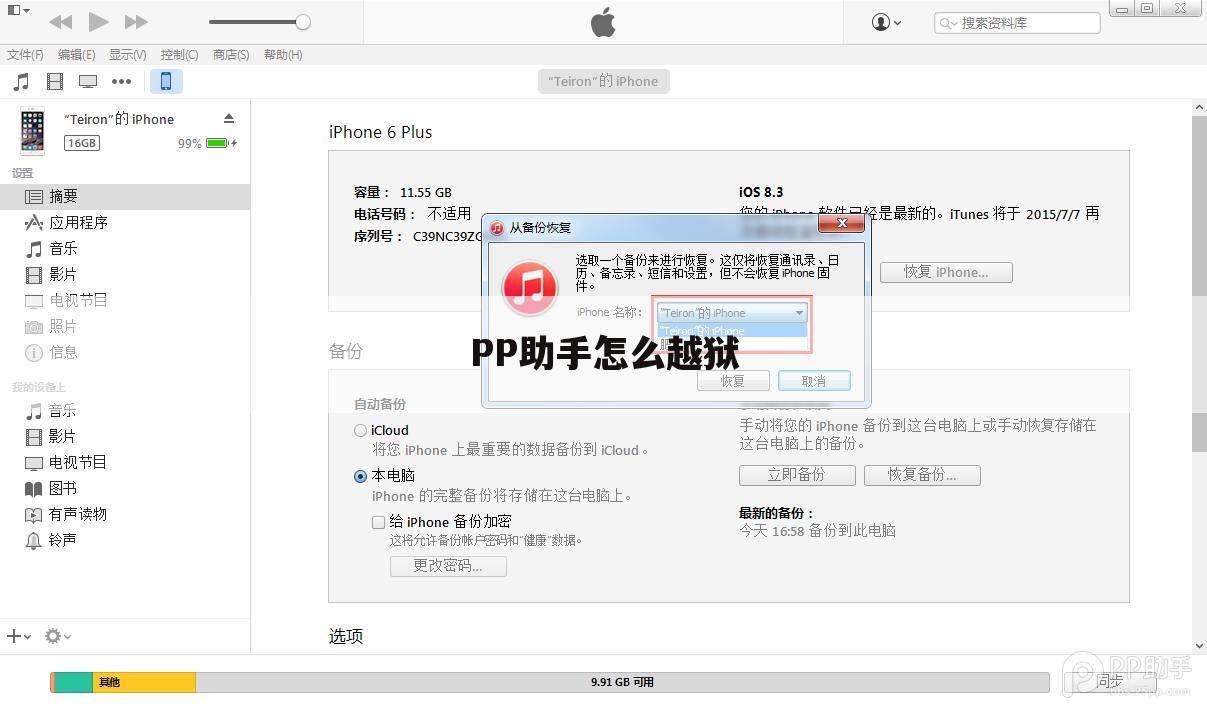
Task: Open the TV Shows monitor icon in the toolbar
Action: [88, 81]
